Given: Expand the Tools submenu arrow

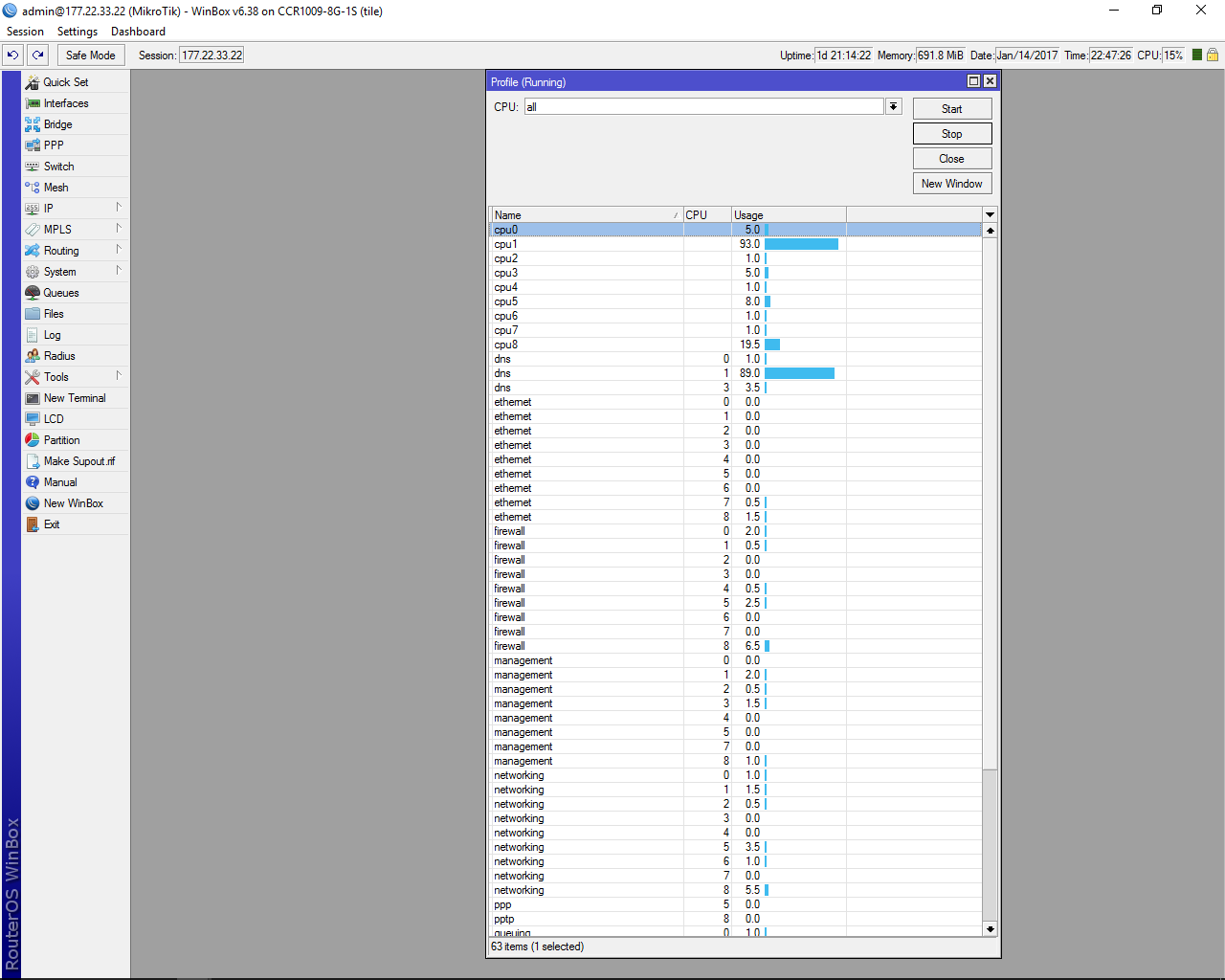Looking at the screenshot, I should click(x=119, y=376).
